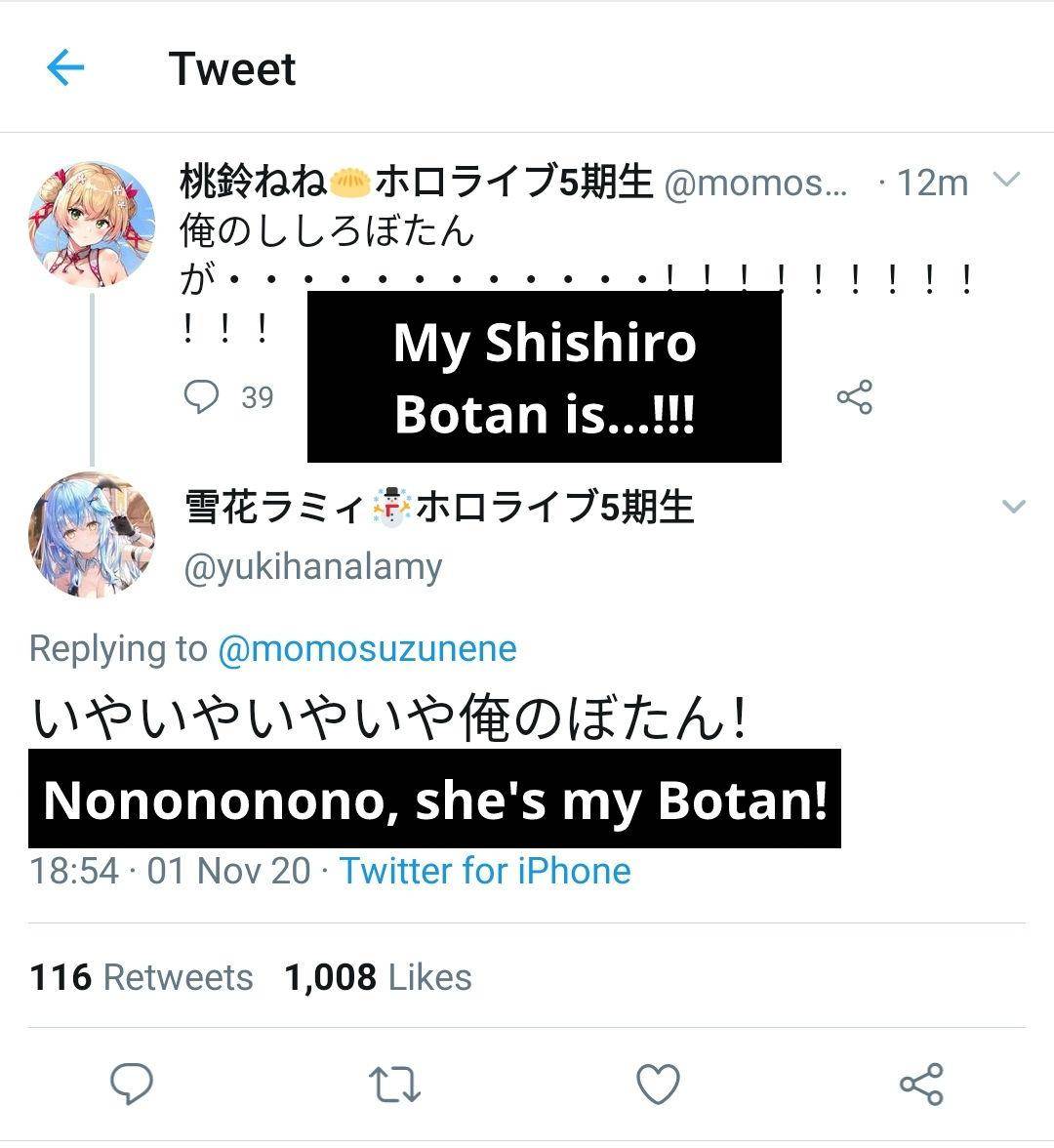This screenshot has width=1054, height=1148.
Task: Share Momosuzu Nene's tweet via its share icon
Action: click(x=854, y=396)
